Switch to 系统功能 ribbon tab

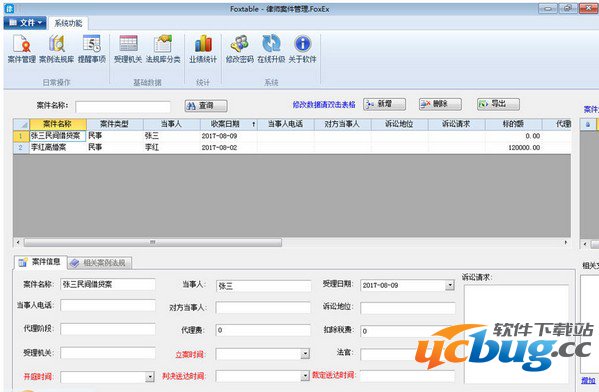[x=68, y=23]
